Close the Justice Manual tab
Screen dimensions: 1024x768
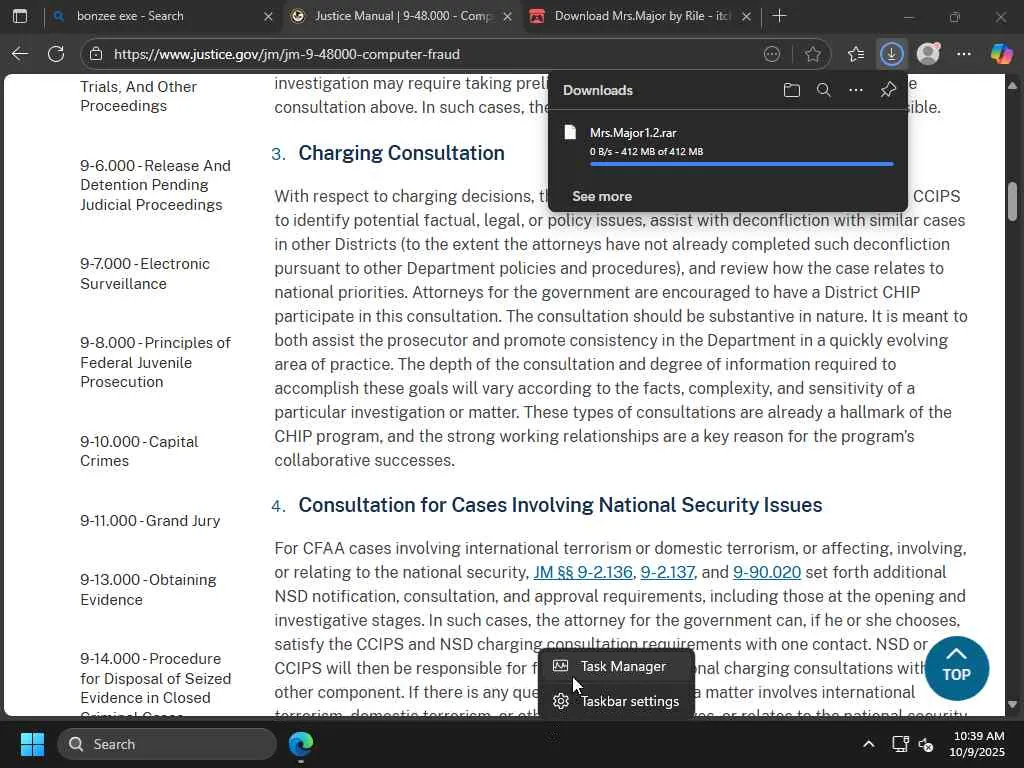[507, 16]
